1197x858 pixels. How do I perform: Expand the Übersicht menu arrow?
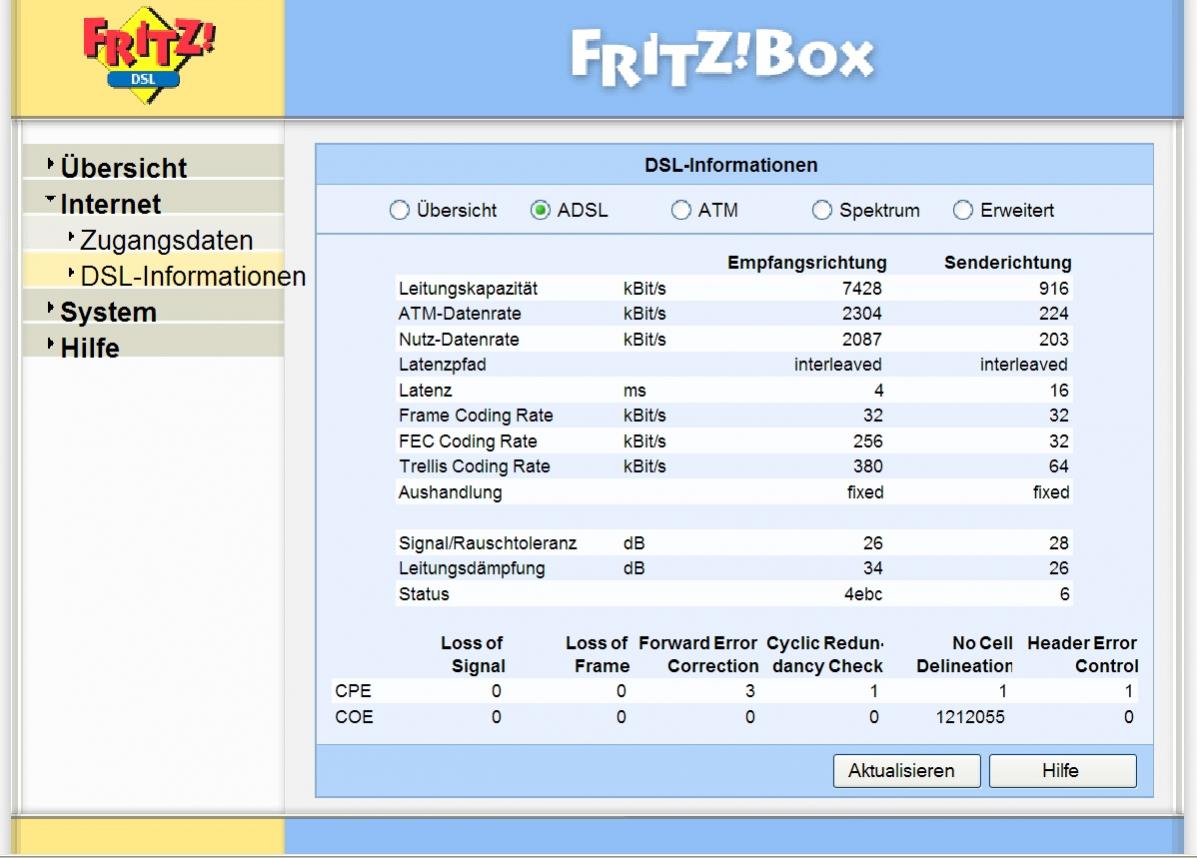(50, 163)
